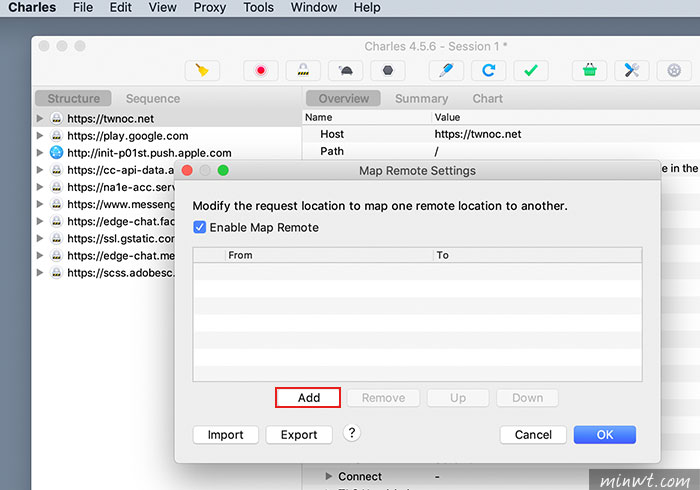Screen dimensions: 700x490
Task: Open the Charles application menu
Action: tap(32, 8)
